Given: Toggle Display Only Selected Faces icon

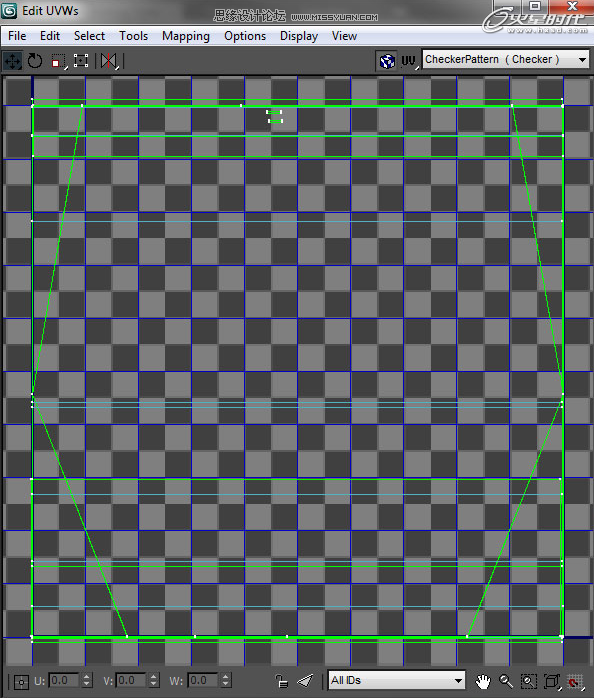Looking at the screenshot, I should (305, 681).
